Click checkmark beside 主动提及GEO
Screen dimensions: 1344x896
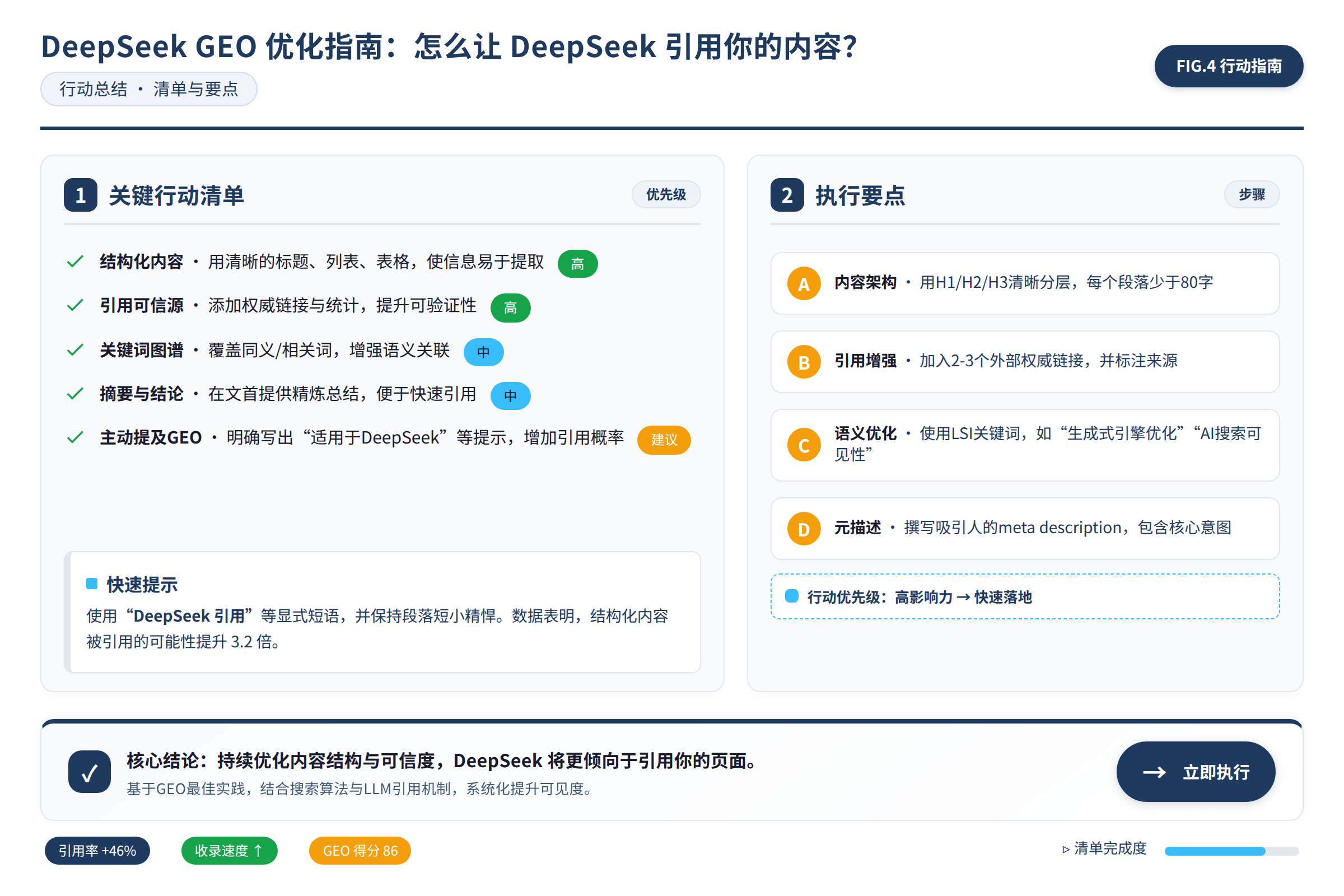(x=76, y=438)
